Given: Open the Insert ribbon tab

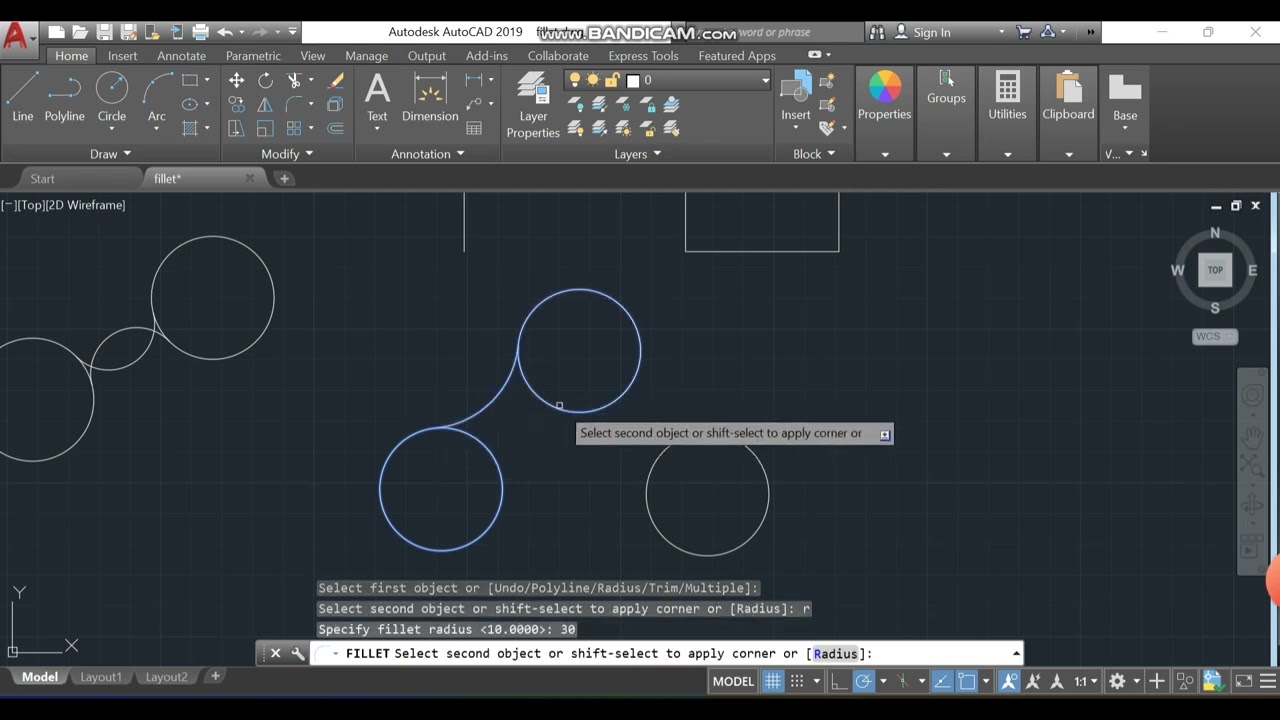Looking at the screenshot, I should coord(123,56).
